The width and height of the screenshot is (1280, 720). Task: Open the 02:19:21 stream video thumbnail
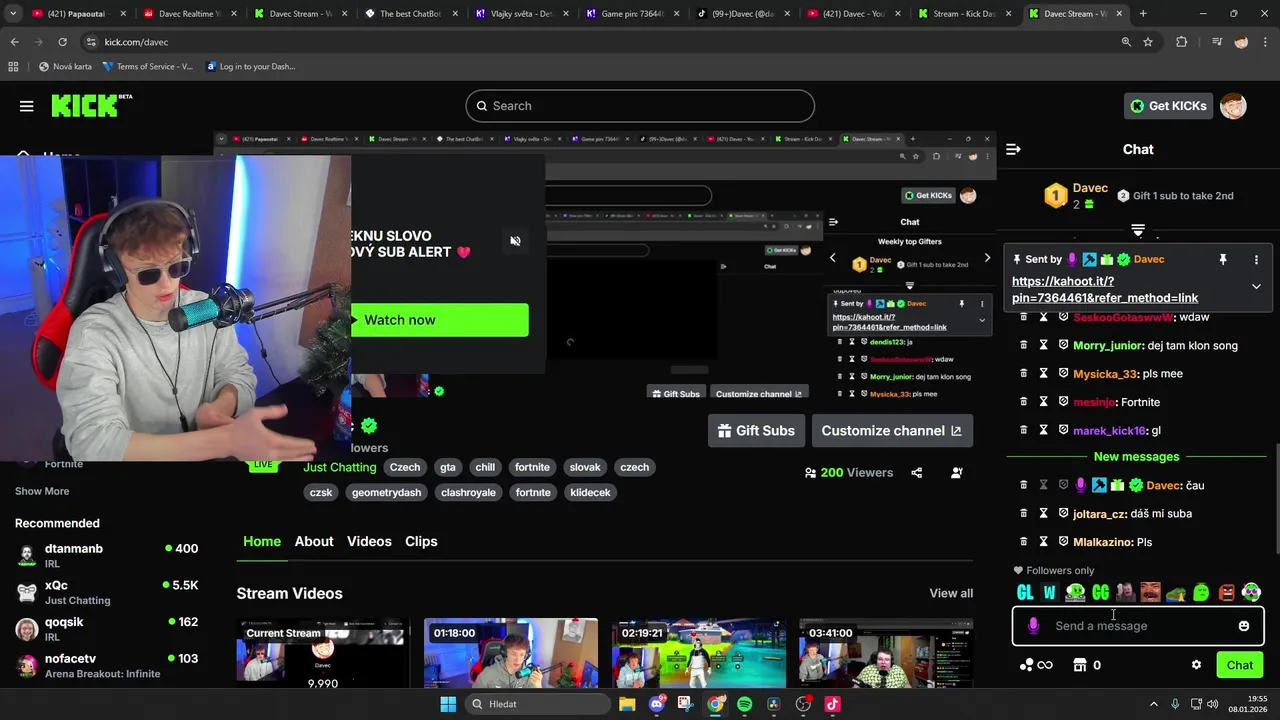699,654
